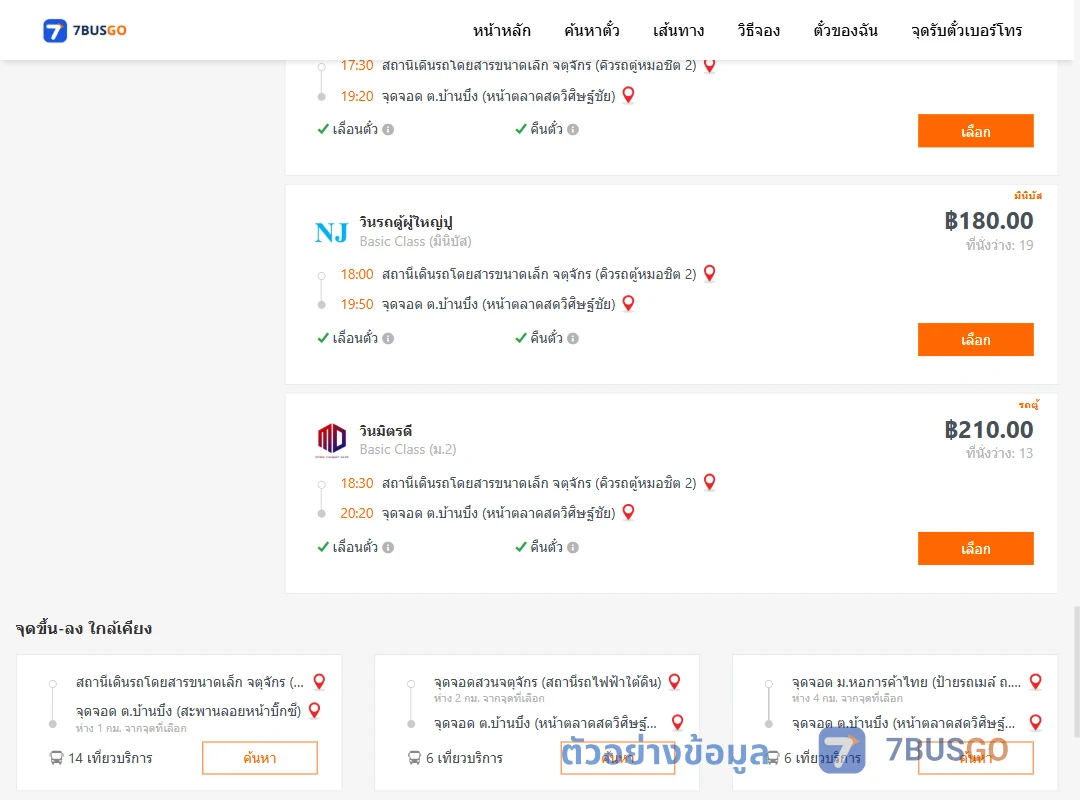This screenshot has height=800, width=1080.
Task: Click info icon beside คืนตั๋ว on 17:30 trip
Action: (x=573, y=130)
